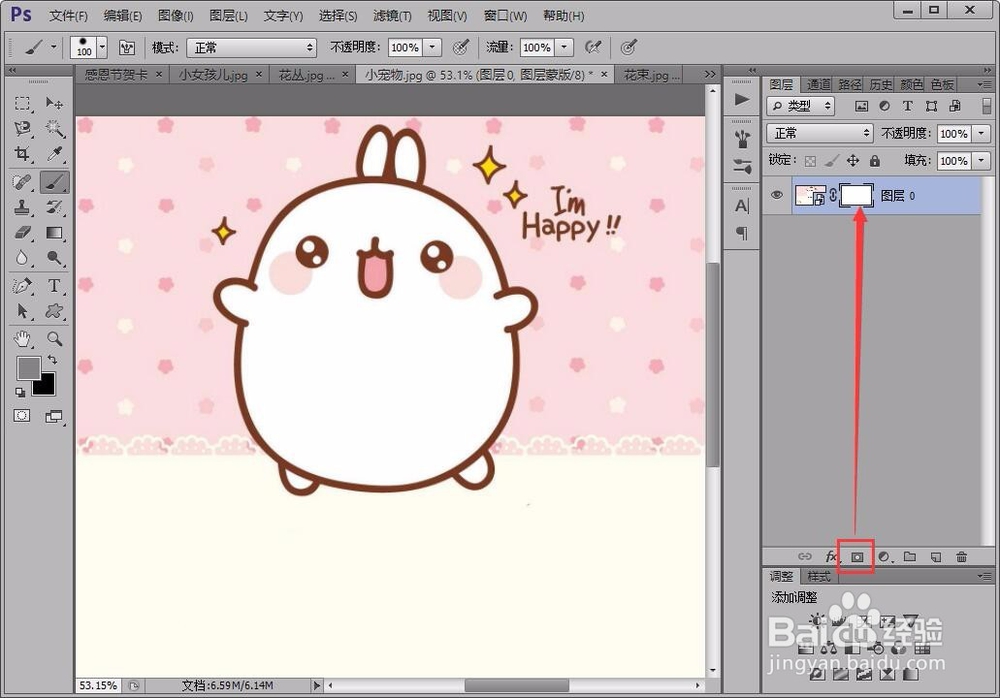
Task: Click the Delete layer trash icon
Action: click(962, 557)
